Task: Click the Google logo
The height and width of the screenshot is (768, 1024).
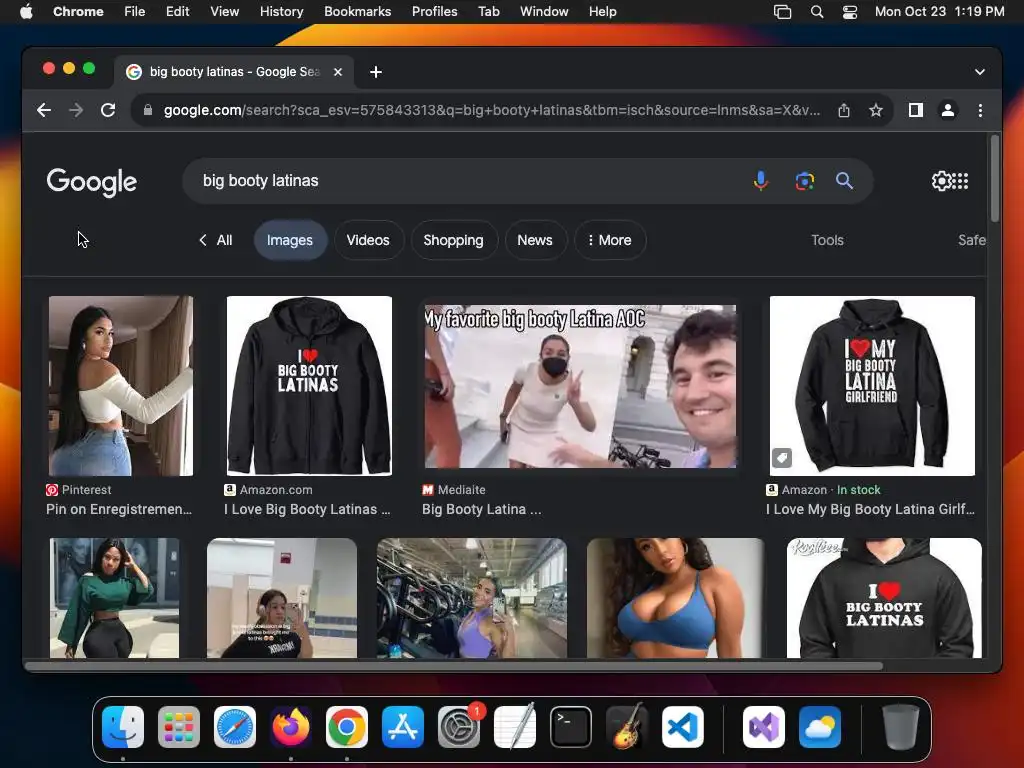Action: pos(91,182)
